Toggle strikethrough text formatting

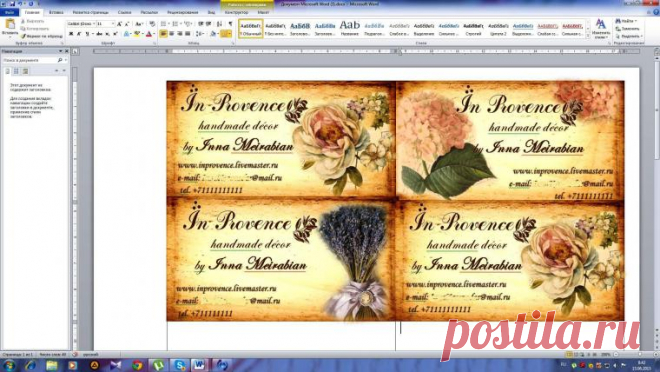[x=99, y=34]
